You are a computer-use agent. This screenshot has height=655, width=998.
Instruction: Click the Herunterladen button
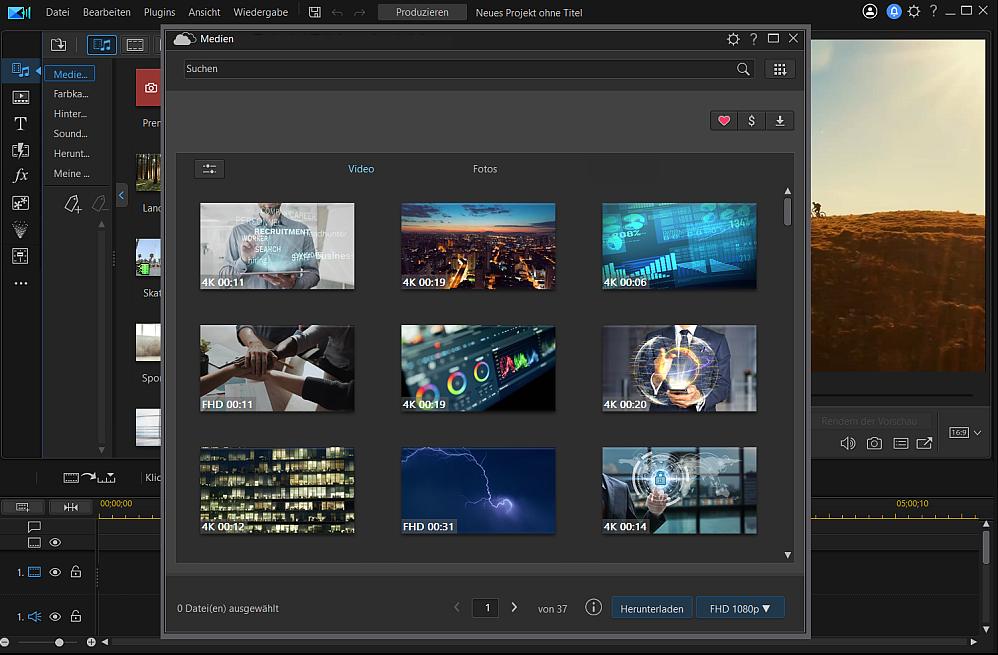coord(652,609)
